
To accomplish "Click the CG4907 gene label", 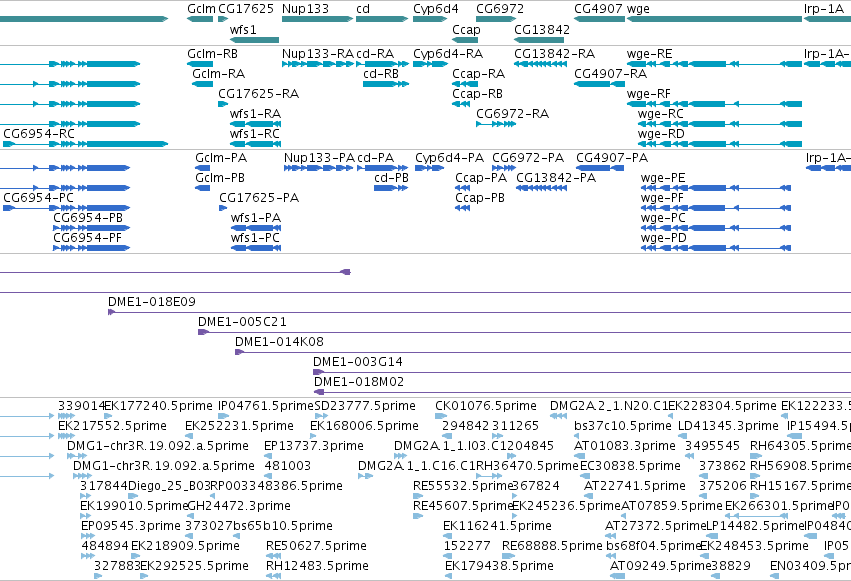I will pos(598,9).
